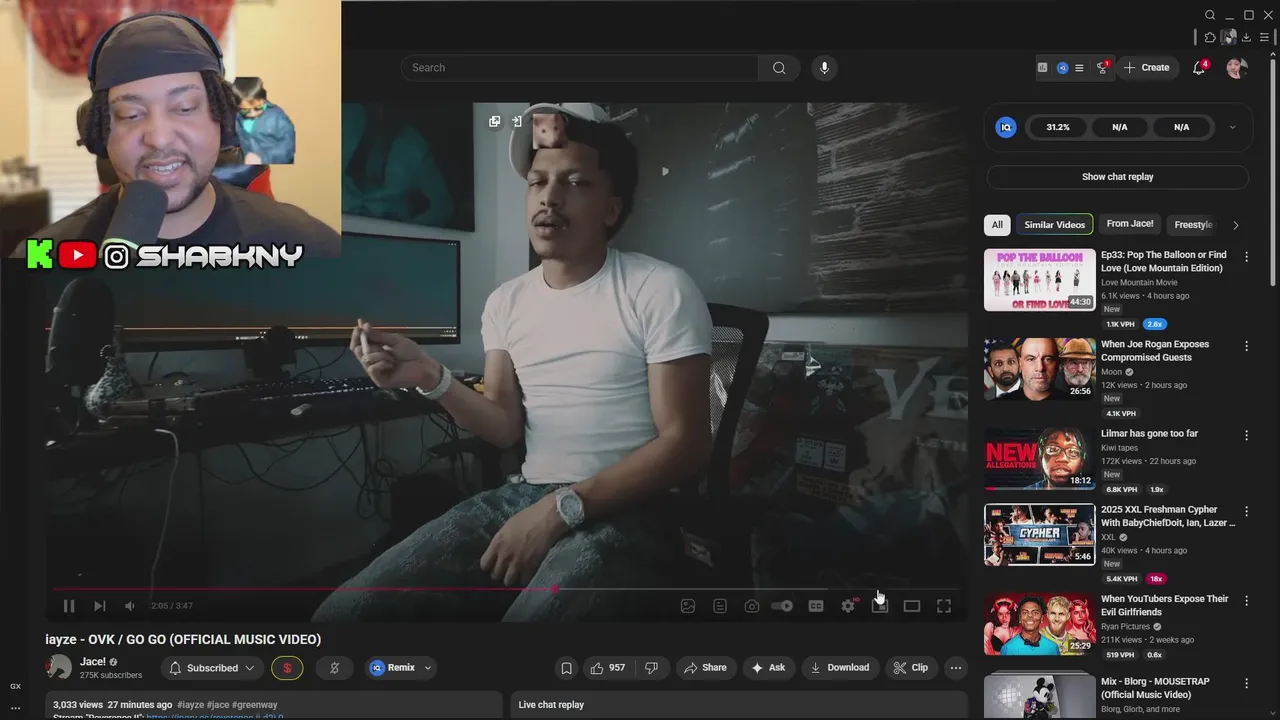Open Mix - Blorg - MOUSETRAP title

click(1155, 688)
